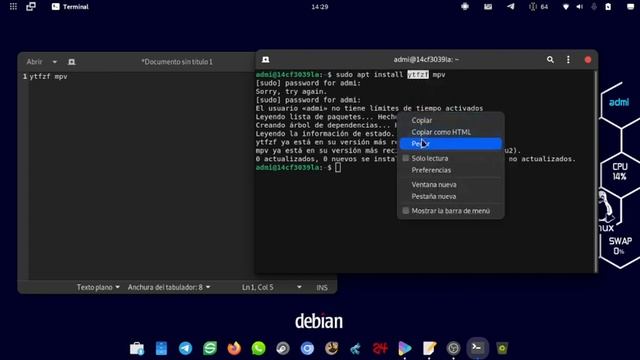Click the terminal prompt cursor line
The image size is (640, 360).
[298, 167]
